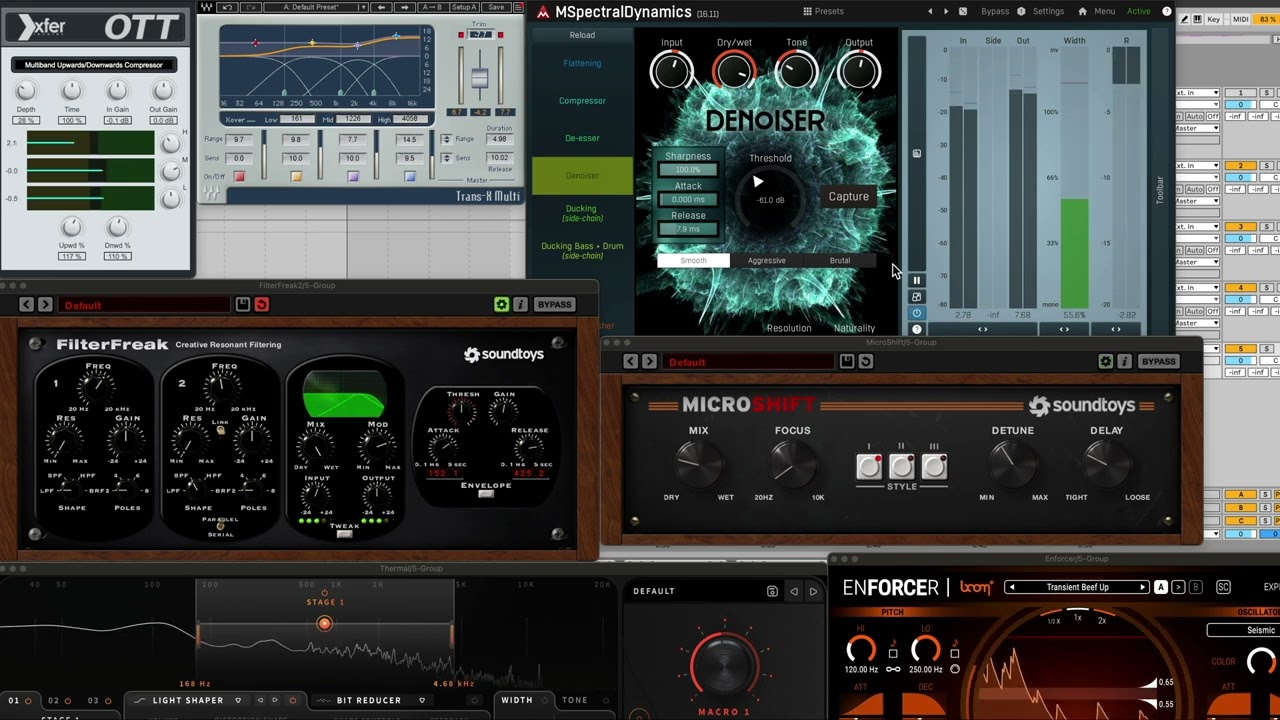Click Thermal STAGE 1 frequency node

(324, 623)
